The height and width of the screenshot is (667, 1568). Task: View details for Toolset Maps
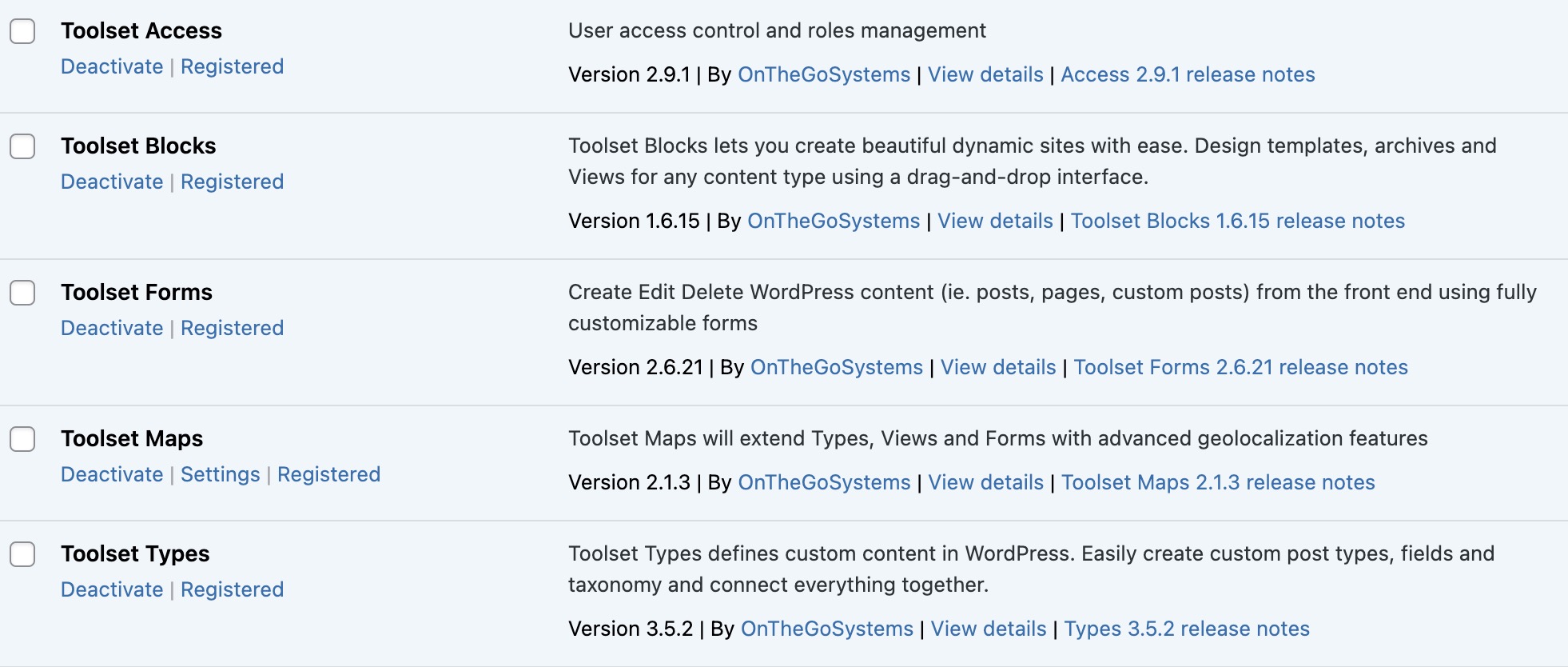(985, 482)
